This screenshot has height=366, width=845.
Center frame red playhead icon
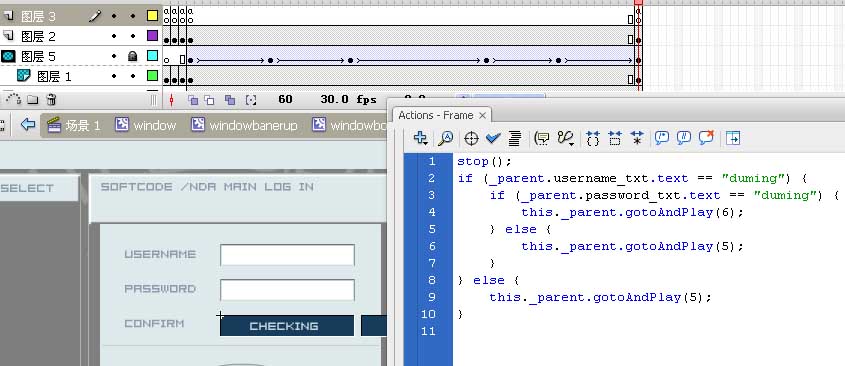(171, 100)
